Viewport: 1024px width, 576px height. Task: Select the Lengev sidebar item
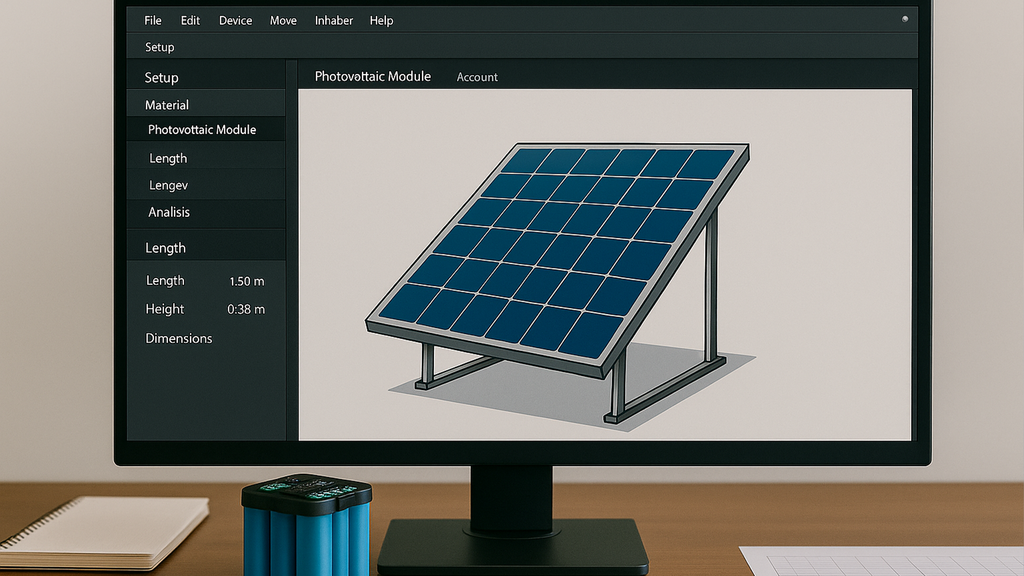[x=168, y=185]
